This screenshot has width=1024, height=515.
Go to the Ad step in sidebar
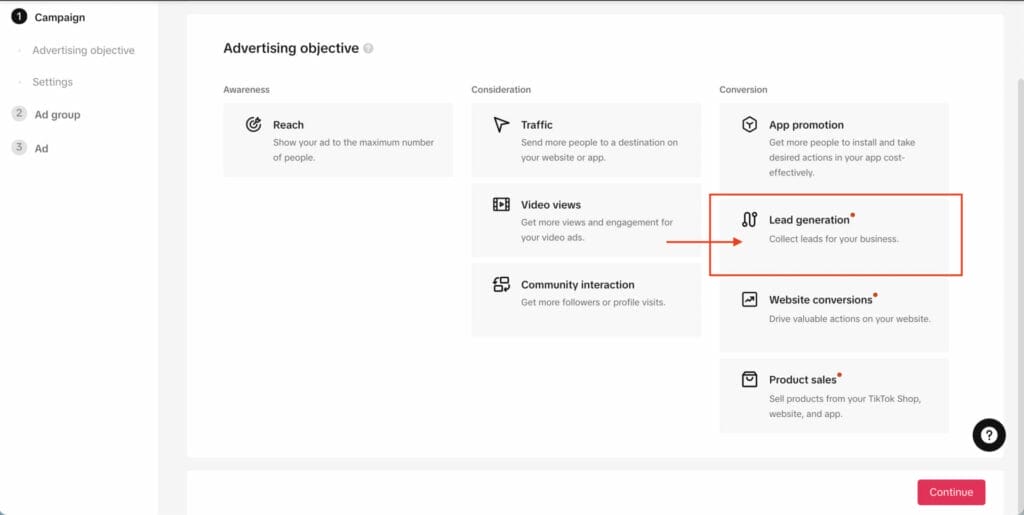[41, 148]
